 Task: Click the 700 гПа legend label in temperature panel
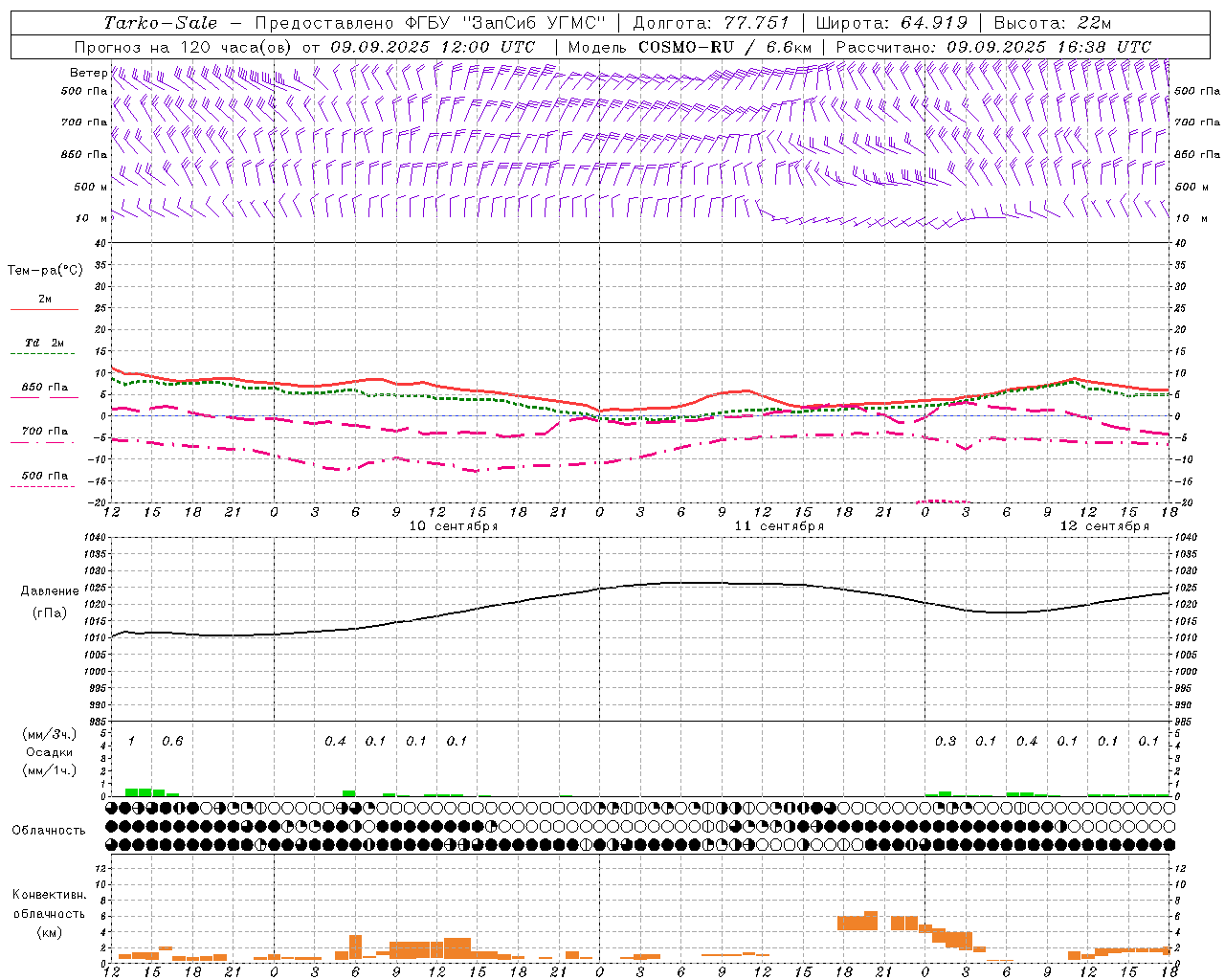tap(45, 431)
